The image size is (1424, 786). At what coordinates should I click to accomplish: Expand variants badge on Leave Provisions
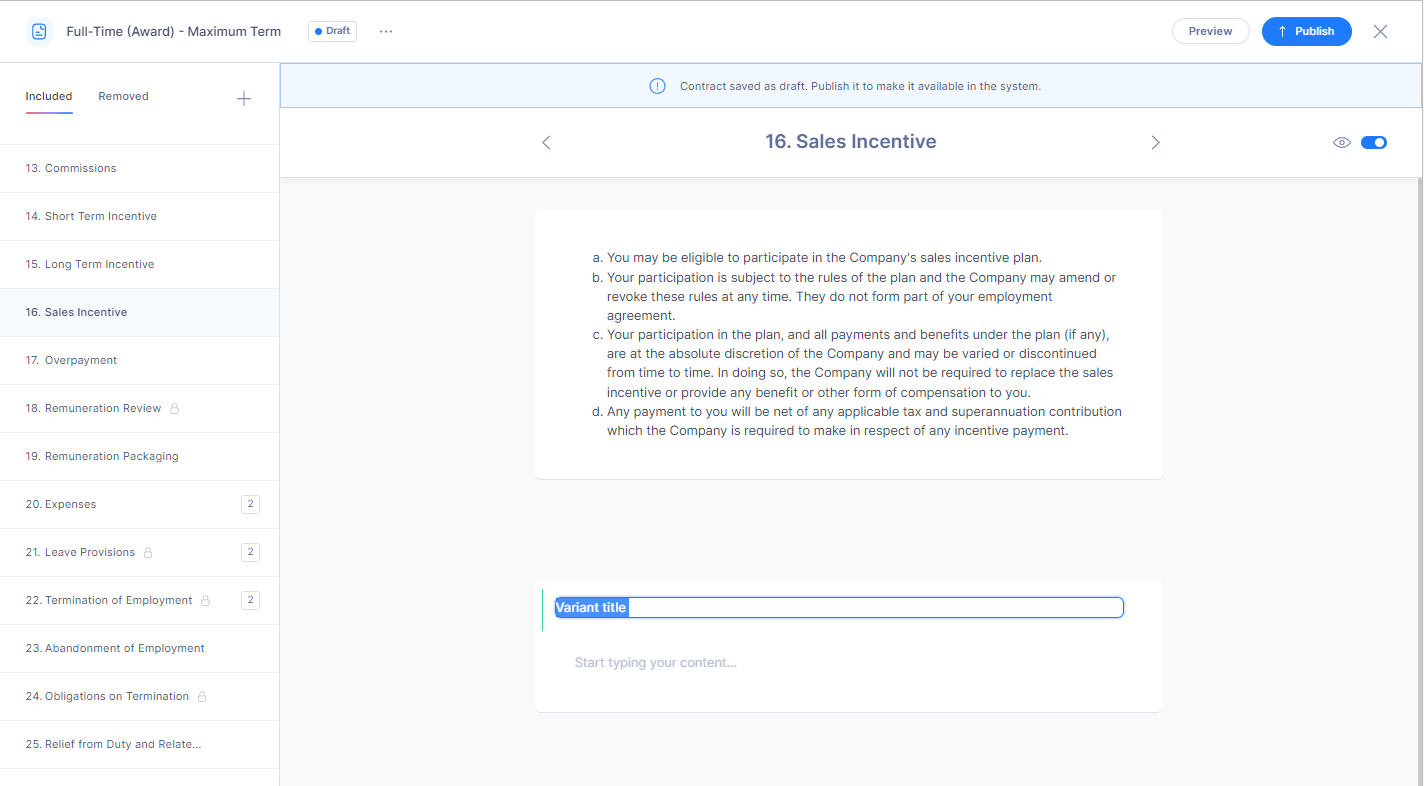(x=250, y=552)
